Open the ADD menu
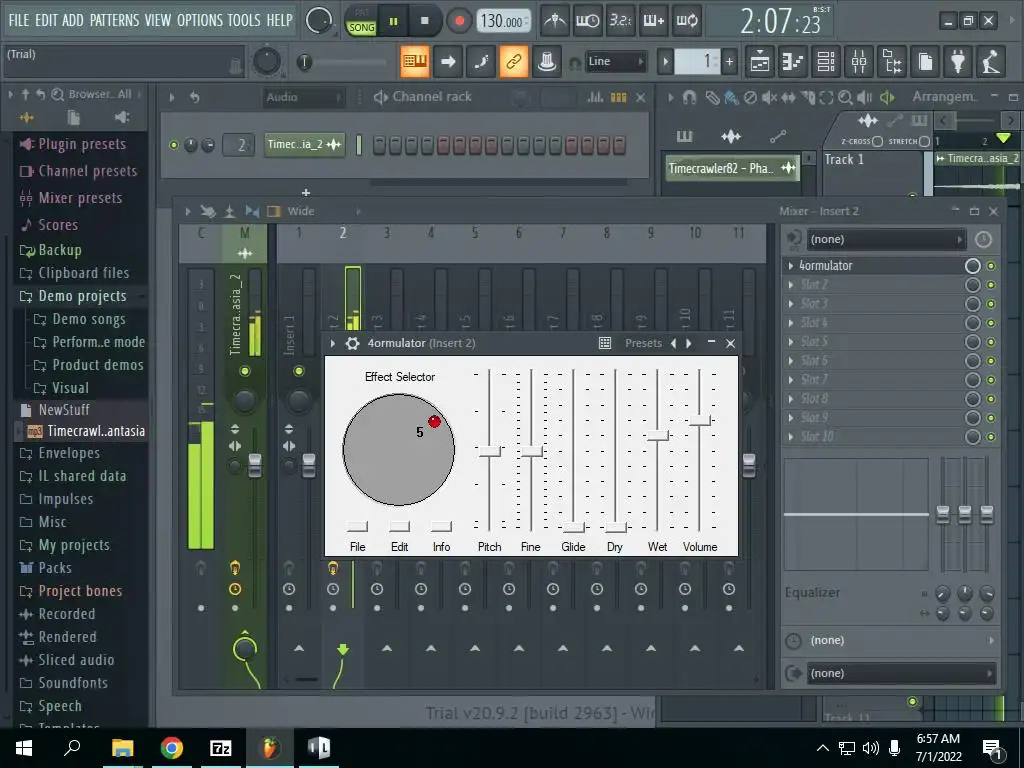1024x768 pixels. tap(72, 20)
